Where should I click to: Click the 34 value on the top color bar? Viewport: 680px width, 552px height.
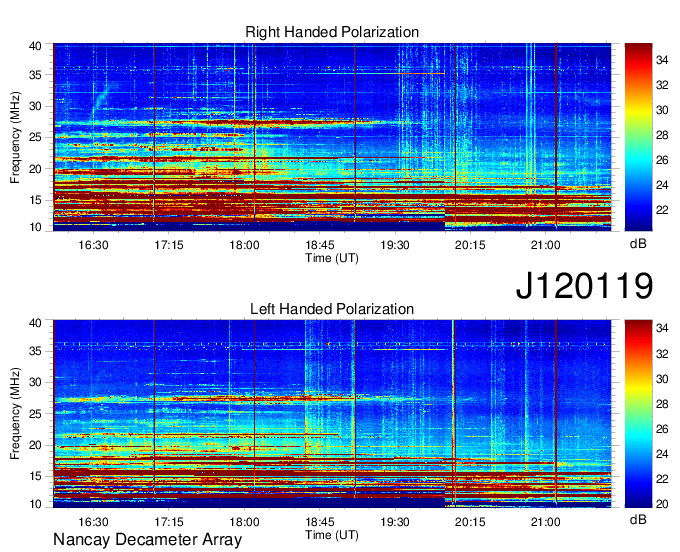click(x=662, y=60)
